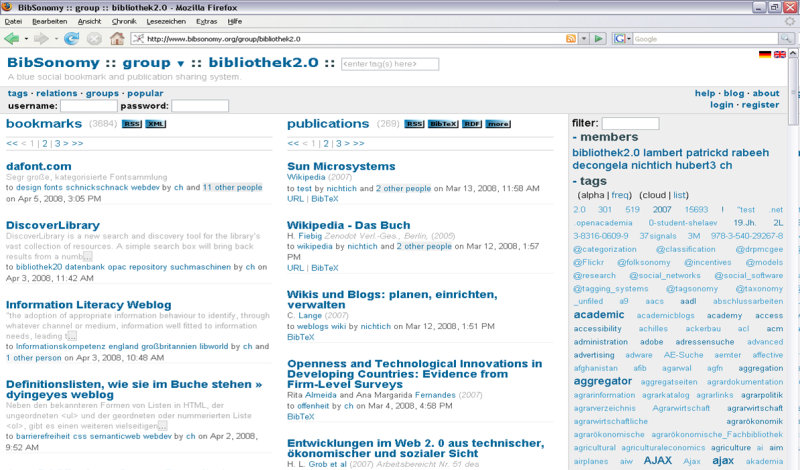Click the Google search engine icon
Screen dimensions: 800x470
pyautogui.click(x=619, y=39)
